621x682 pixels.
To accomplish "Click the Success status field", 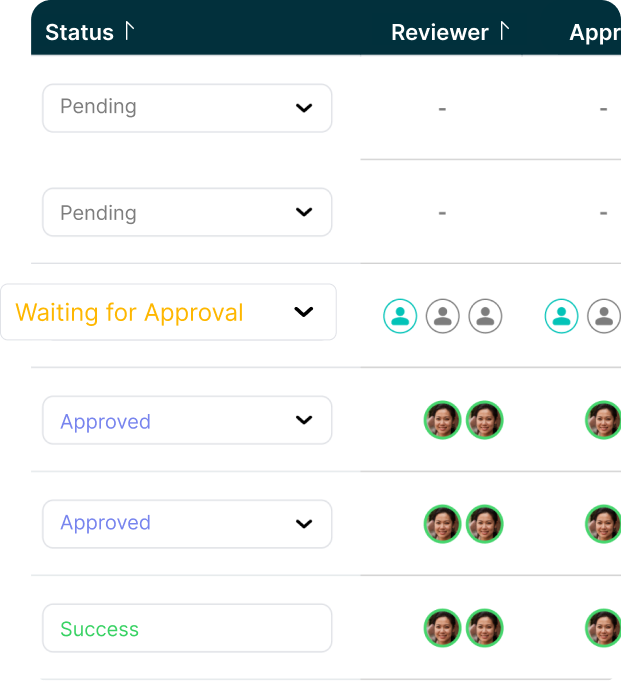I will (187, 628).
